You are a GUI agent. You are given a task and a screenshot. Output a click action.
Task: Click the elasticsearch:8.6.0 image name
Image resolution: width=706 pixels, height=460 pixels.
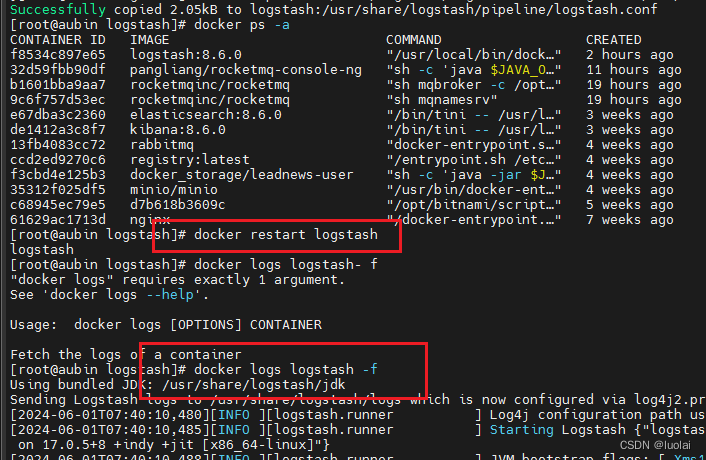206,115
